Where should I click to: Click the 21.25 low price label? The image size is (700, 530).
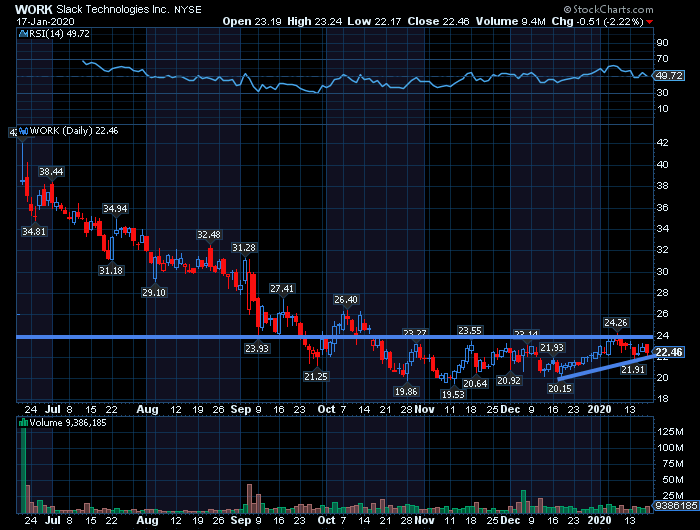[x=316, y=376]
